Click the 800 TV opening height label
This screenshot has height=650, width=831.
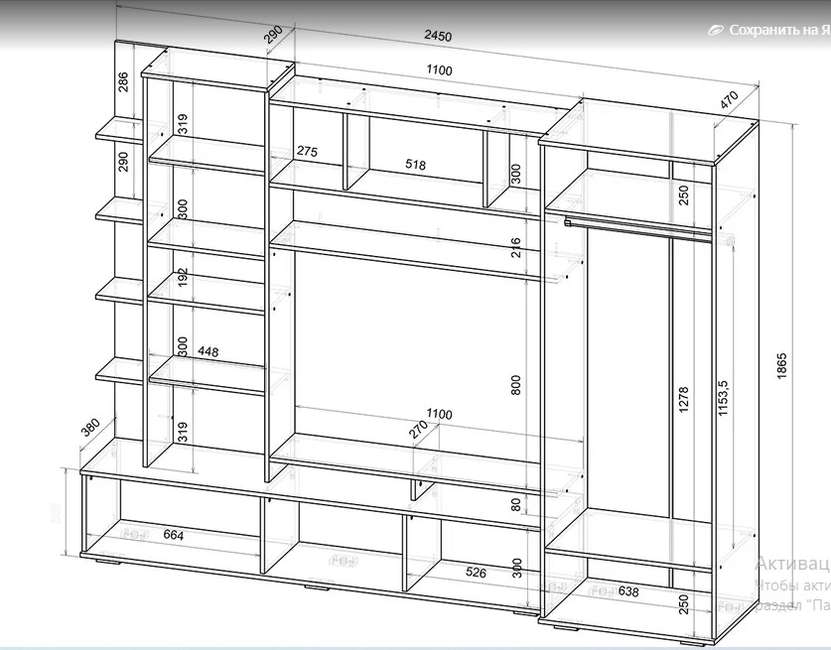tap(516, 384)
